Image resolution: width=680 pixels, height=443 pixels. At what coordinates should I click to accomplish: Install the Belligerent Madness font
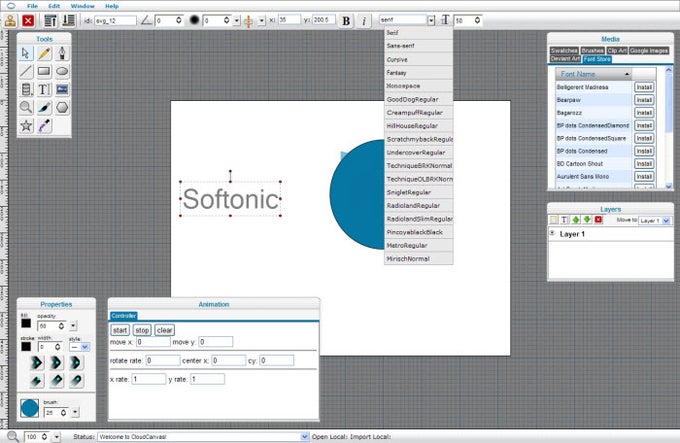click(644, 87)
